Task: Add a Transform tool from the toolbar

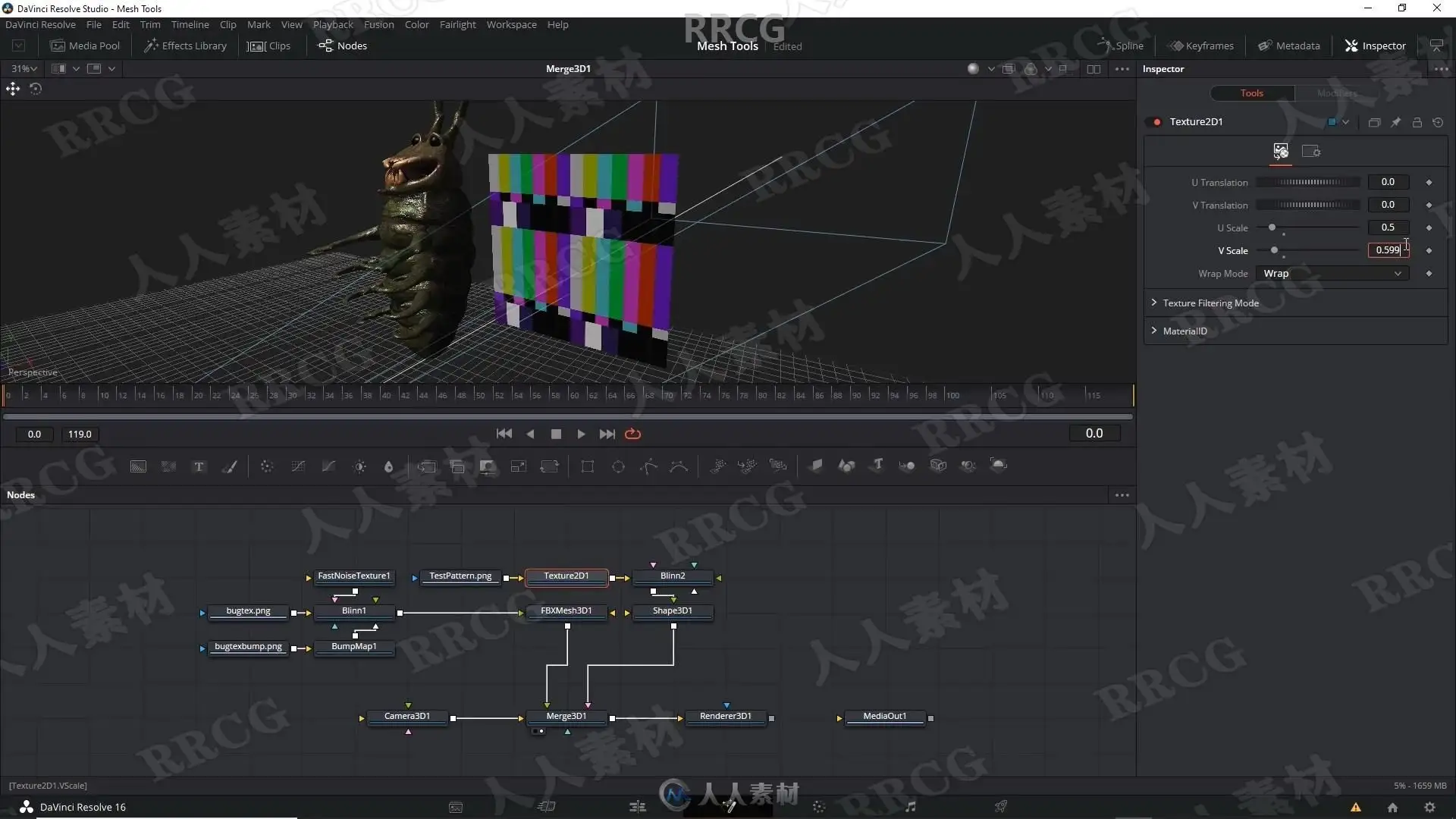Action: coord(549,466)
